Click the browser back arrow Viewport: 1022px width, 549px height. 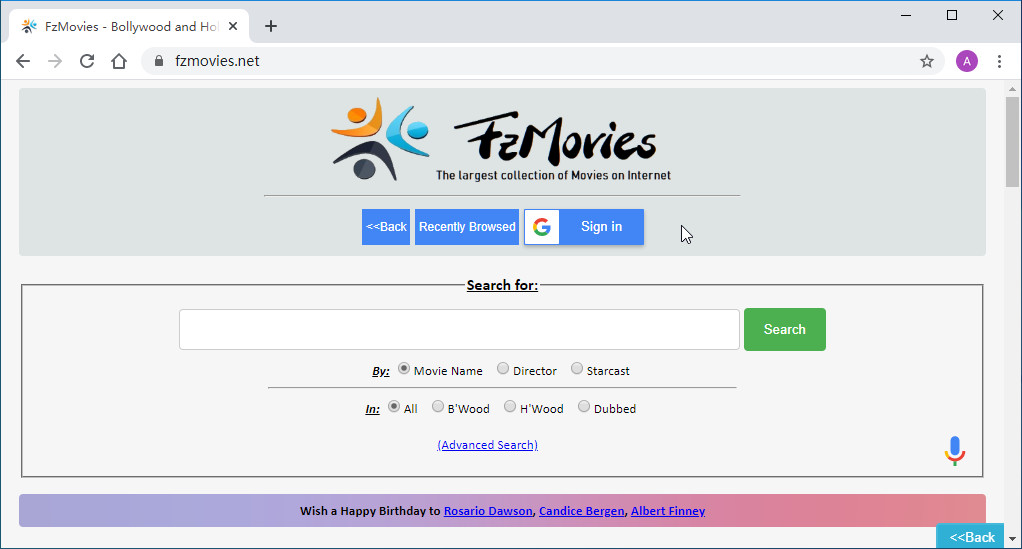23,61
